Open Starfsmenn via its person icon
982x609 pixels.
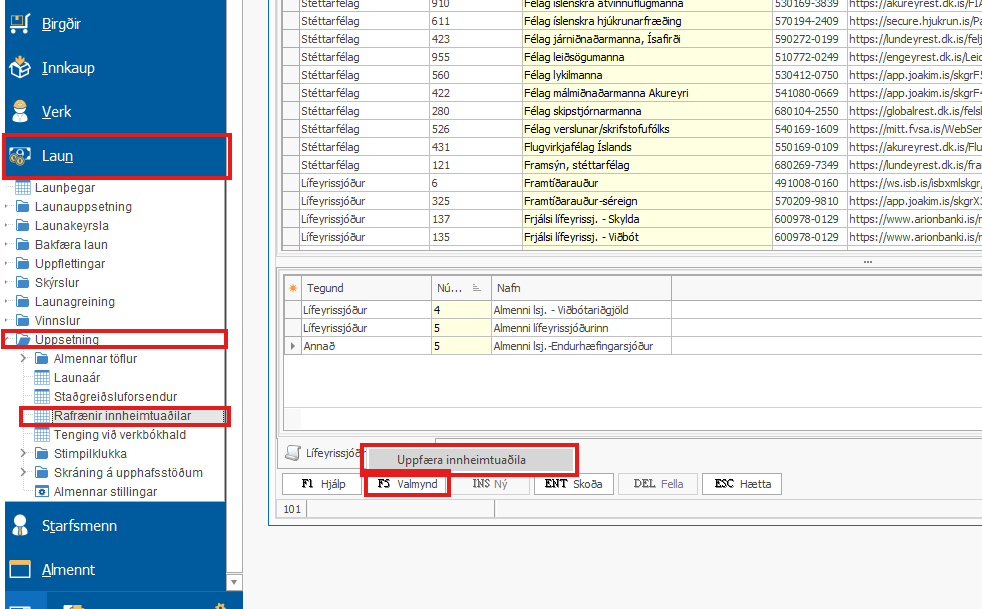(20, 525)
